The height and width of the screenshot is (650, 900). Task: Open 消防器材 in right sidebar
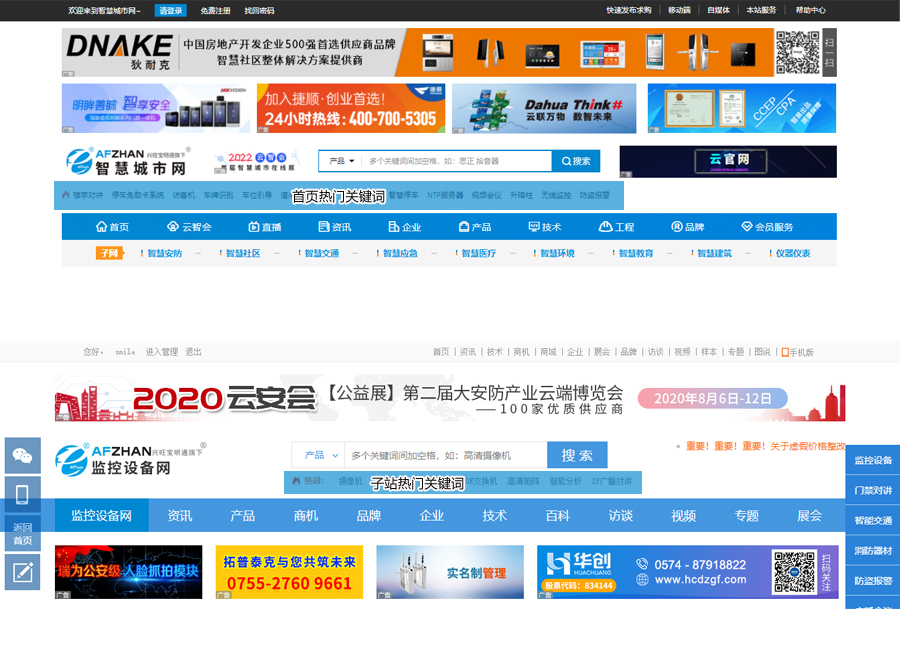(873, 551)
